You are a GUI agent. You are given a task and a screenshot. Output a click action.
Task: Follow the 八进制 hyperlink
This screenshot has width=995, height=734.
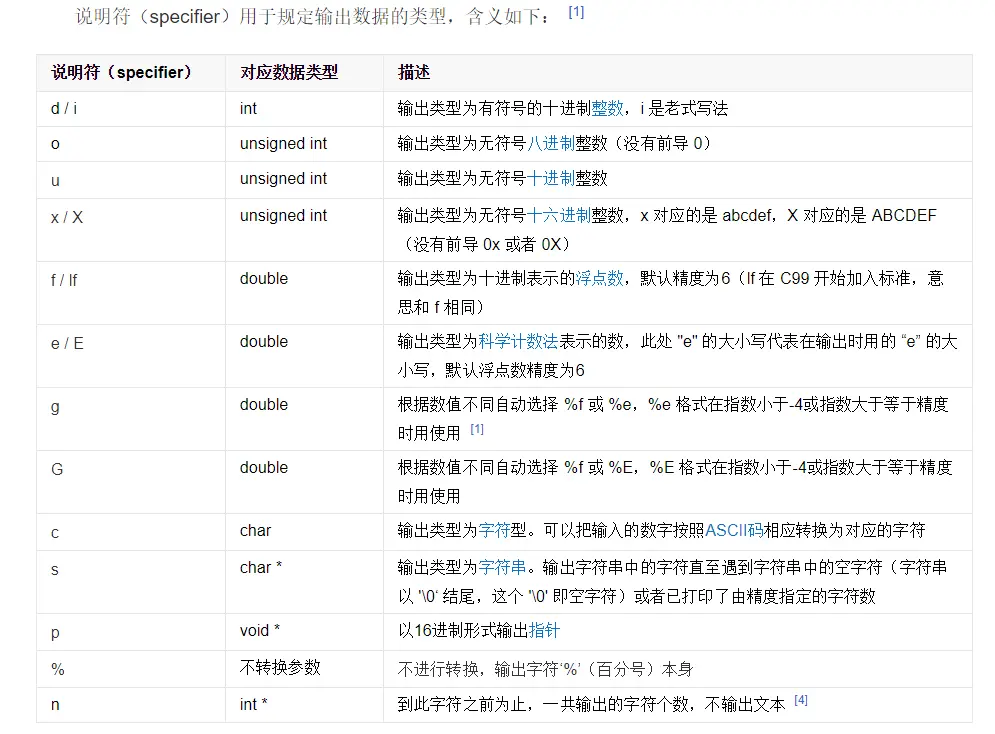point(551,143)
